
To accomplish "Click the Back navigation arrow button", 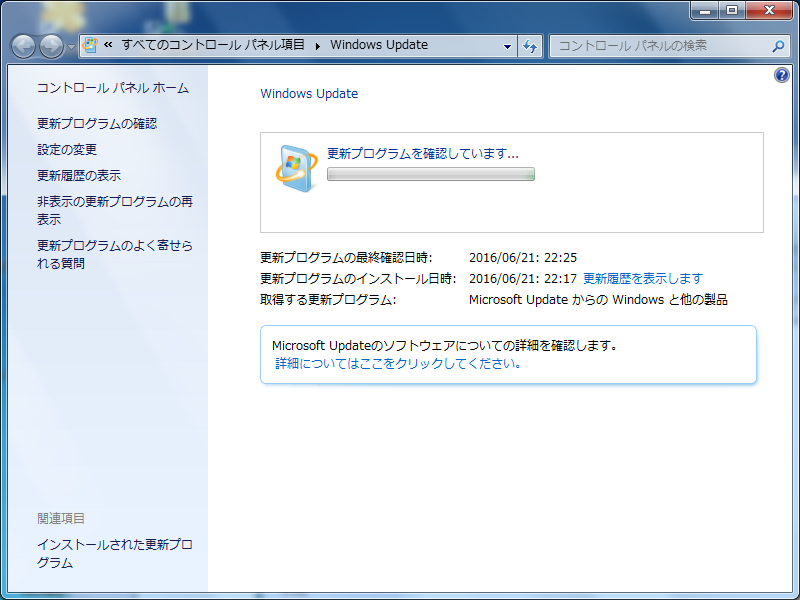I will coord(23,46).
